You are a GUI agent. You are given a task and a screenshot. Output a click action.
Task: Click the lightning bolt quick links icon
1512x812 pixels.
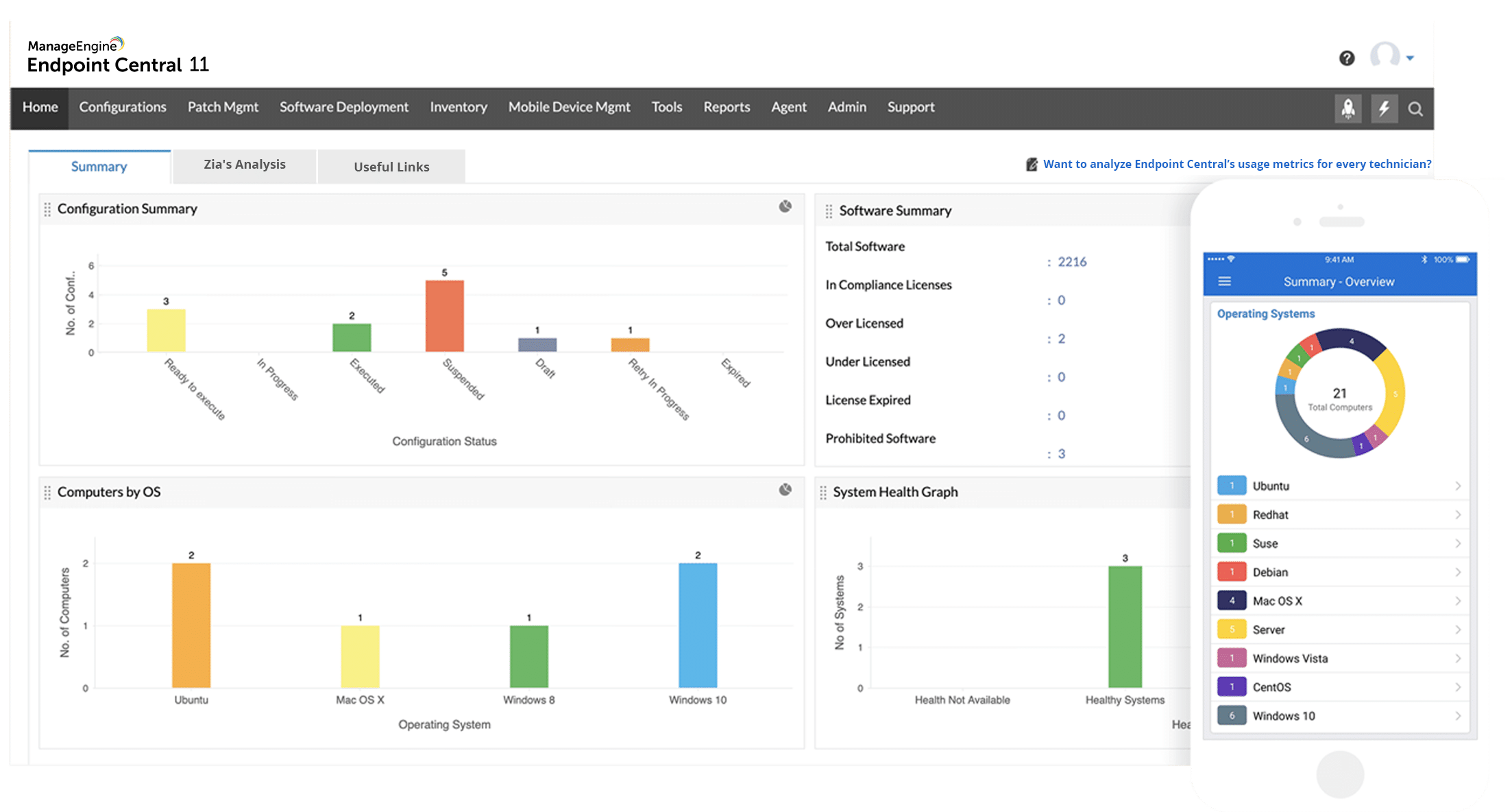1384,108
